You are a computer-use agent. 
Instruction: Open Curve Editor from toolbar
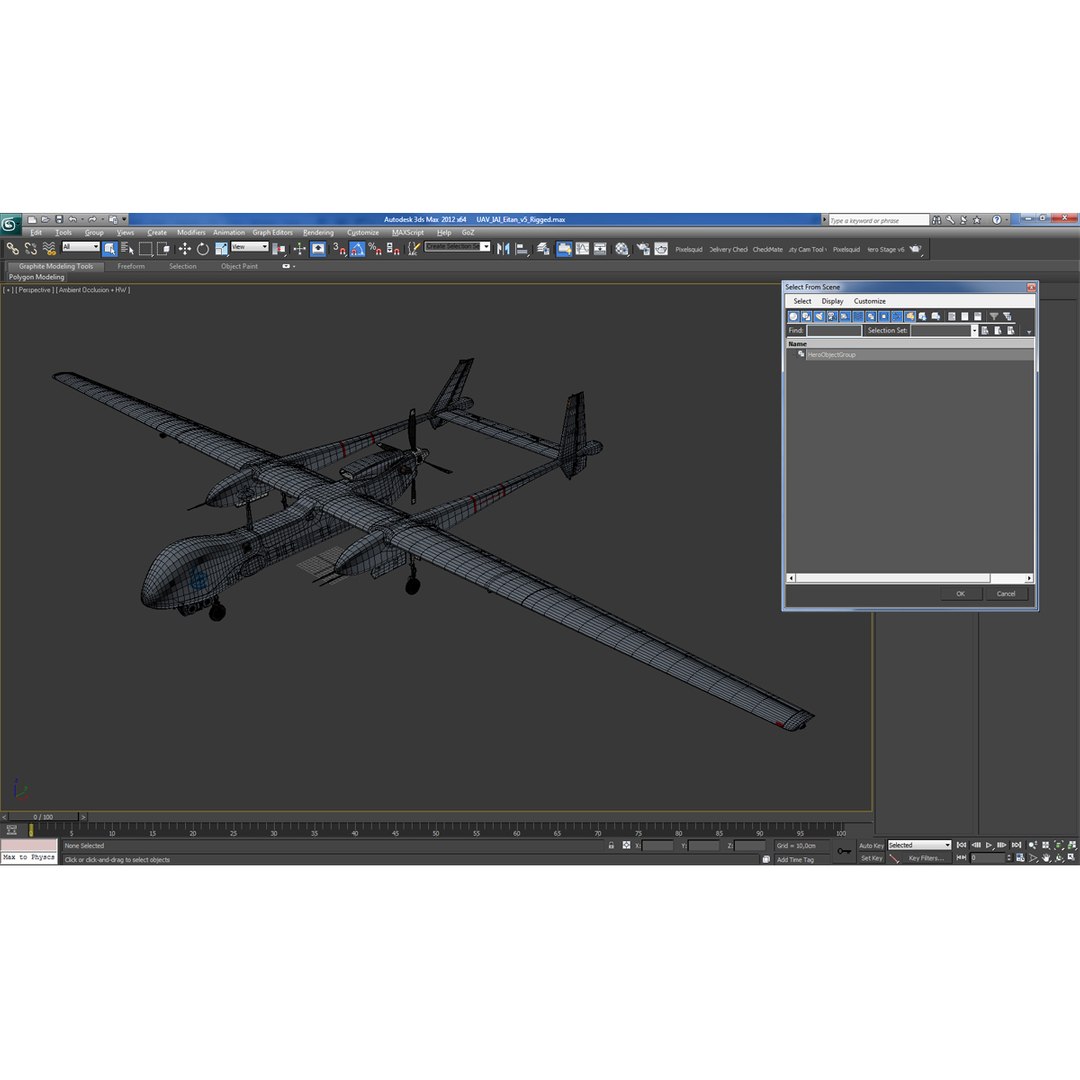583,249
